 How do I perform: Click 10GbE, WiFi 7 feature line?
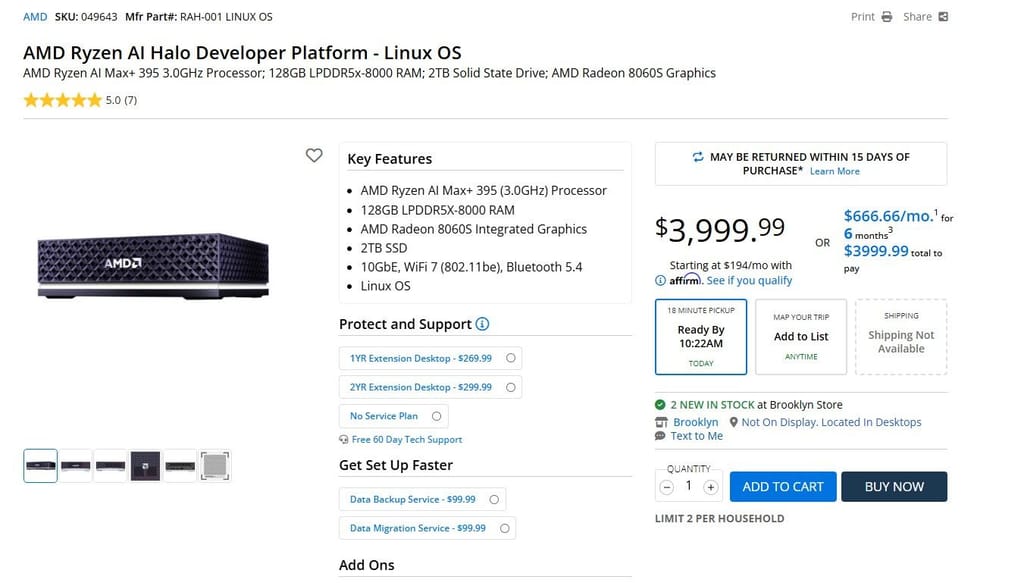coord(472,267)
